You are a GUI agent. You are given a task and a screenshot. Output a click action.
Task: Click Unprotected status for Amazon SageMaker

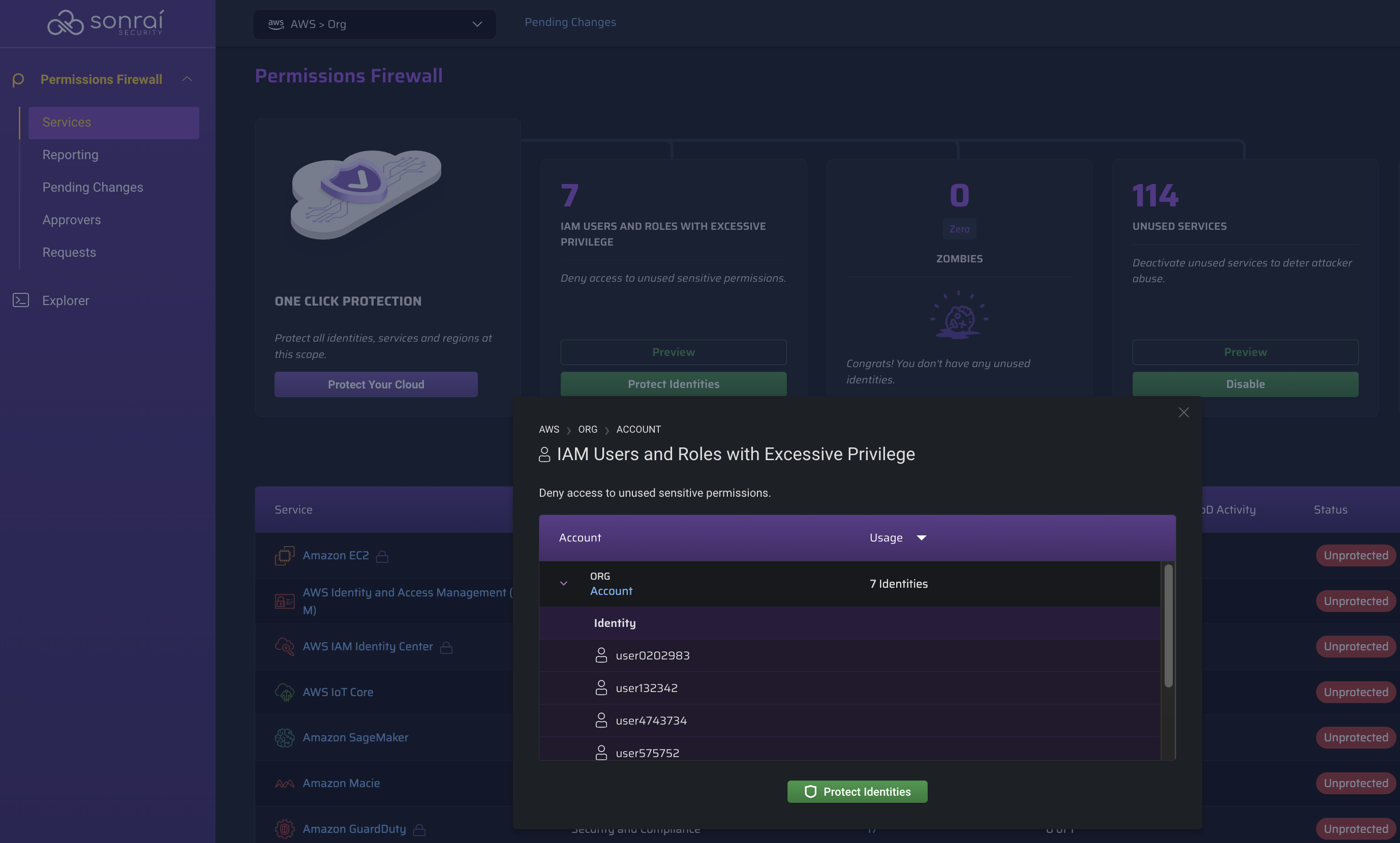point(1356,738)
